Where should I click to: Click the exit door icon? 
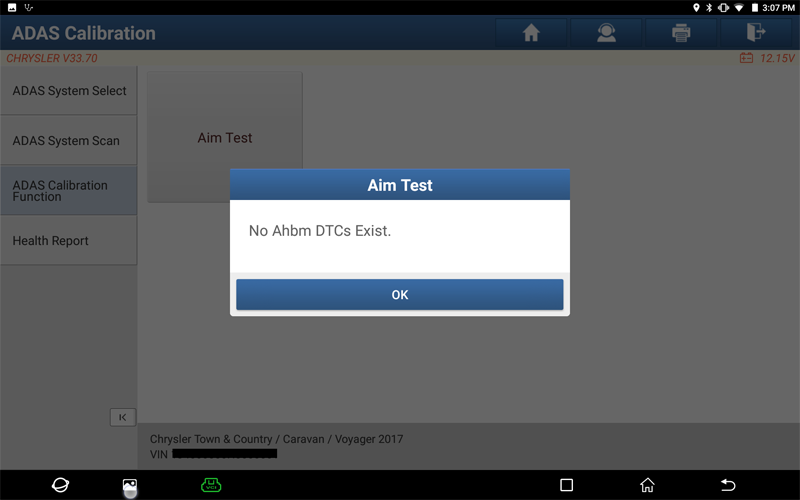[756, 33]
